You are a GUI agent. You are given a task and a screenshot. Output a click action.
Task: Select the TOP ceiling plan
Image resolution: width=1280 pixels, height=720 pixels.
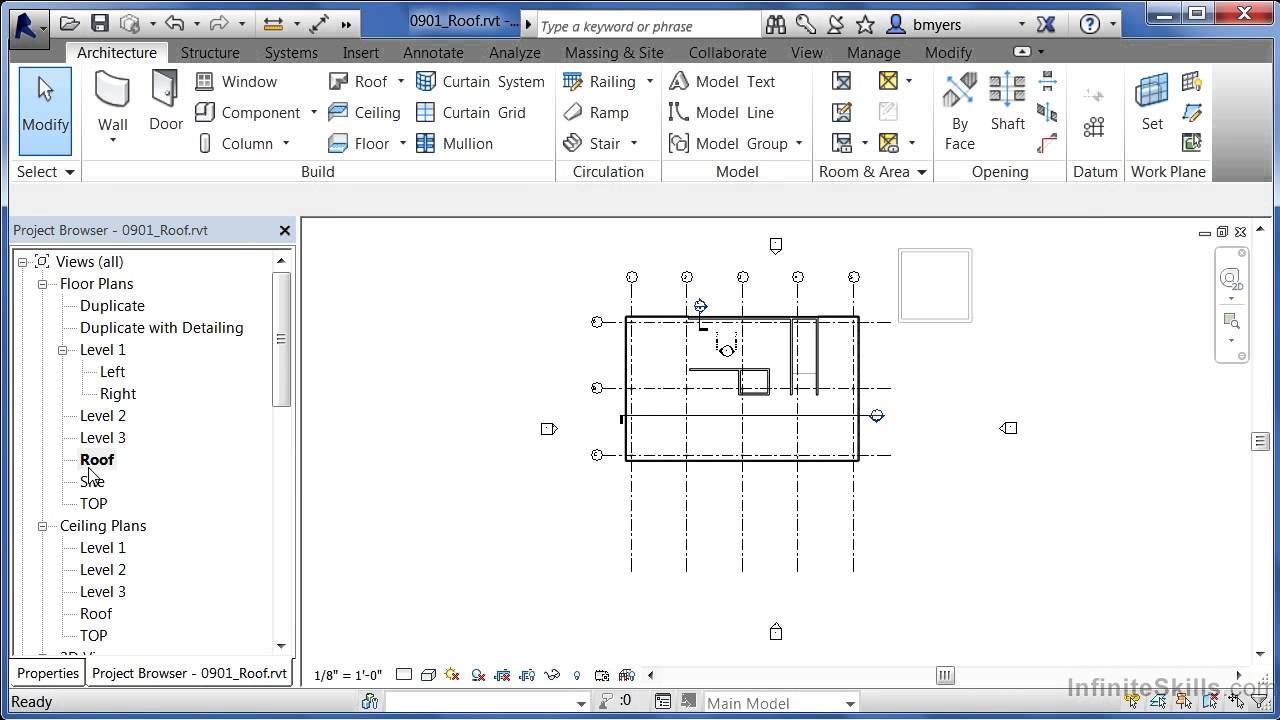[94, 636]
